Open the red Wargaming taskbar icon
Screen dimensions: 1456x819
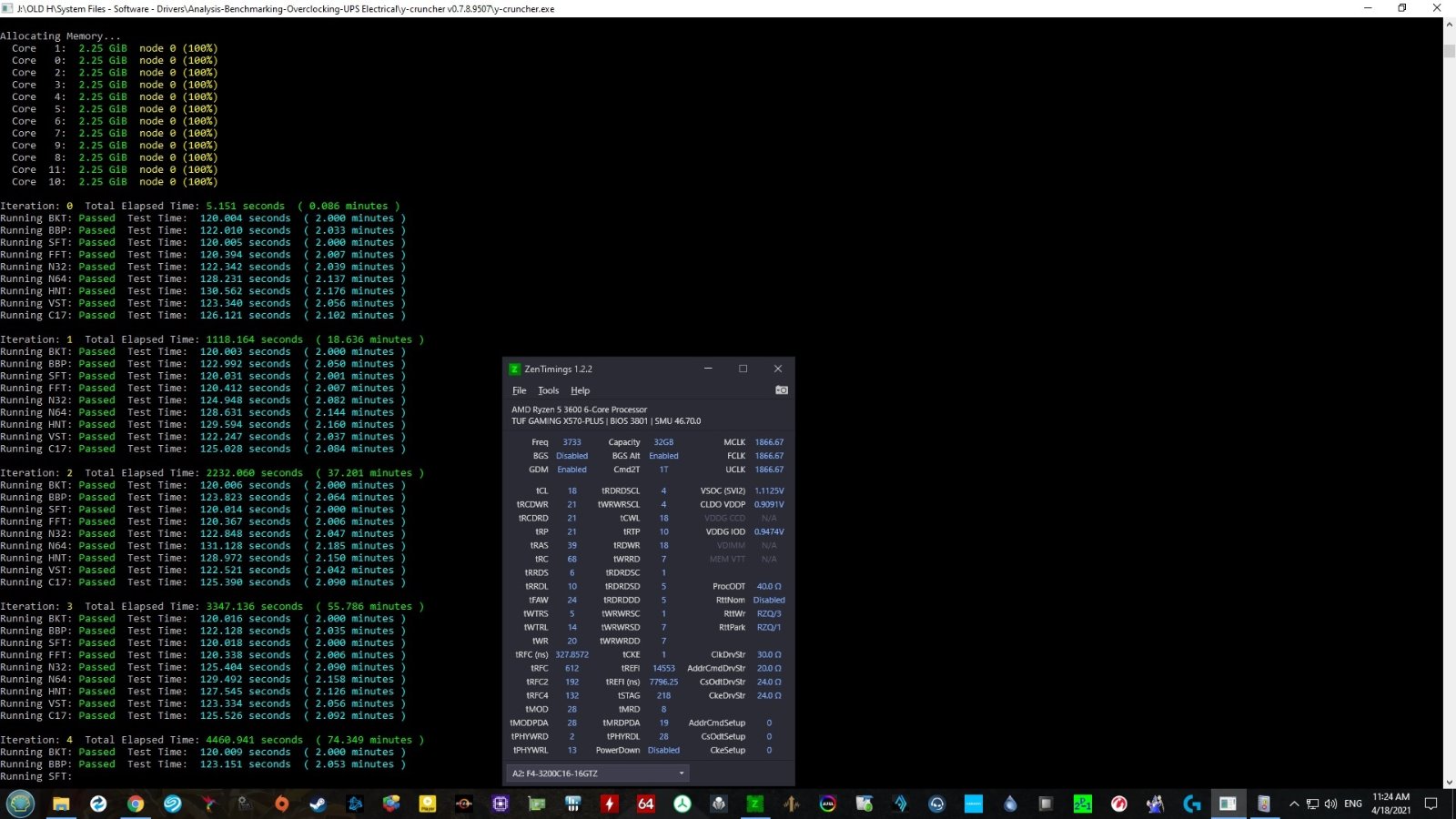(x=1118, y=804)
